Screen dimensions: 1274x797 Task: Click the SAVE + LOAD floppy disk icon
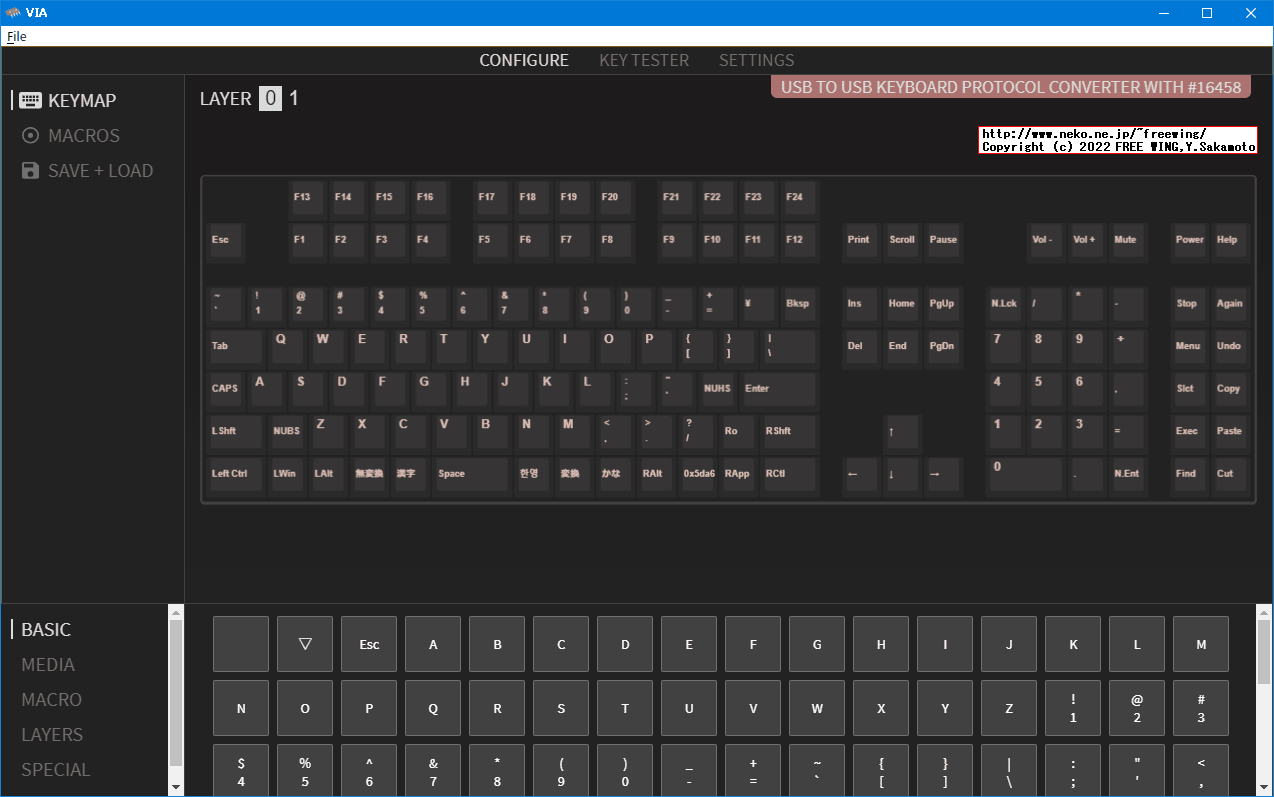coord(30,171)
